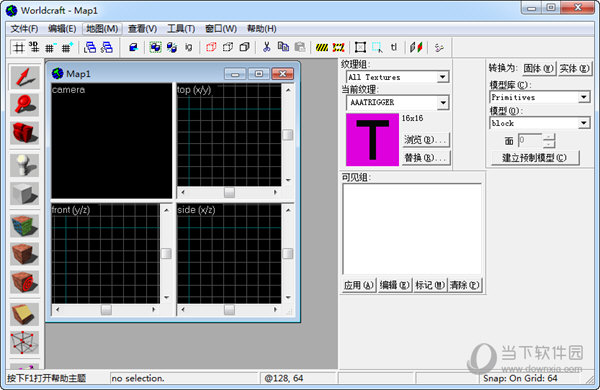The width and height of the screenshot is (600, 390).
Task: Click the last toolbar run-map icon
Action: coord(439,47)
